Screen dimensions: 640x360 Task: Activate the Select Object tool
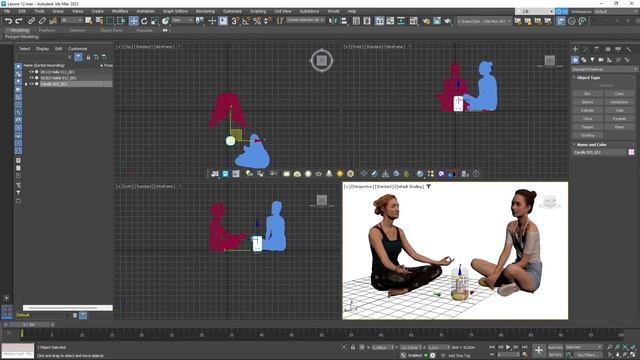[x=89, y=21]
